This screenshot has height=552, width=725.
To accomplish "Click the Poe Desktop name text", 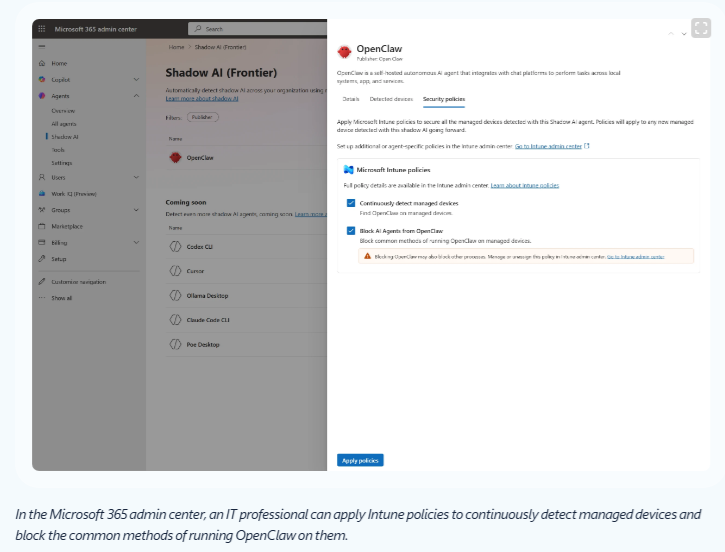I will click(x=203, y=344).
